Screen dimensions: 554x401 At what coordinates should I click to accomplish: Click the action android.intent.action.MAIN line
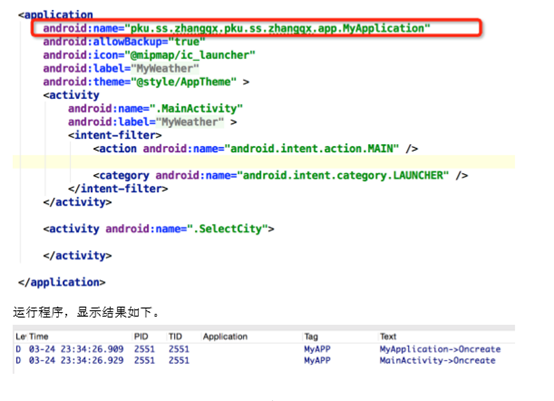click(256, 149)
